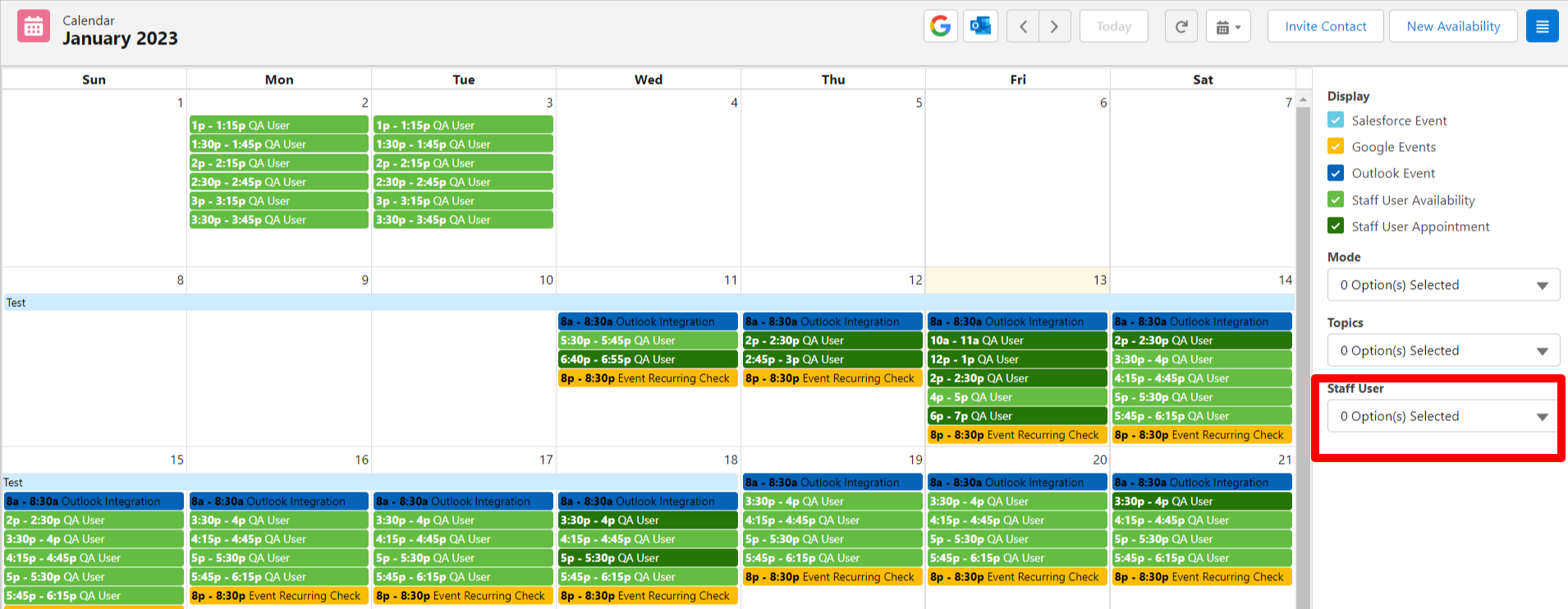Image resolution: width=1568 pixels, height=609 pixels.
Task: Go to previous month arrow
Action: point(1023,26)
